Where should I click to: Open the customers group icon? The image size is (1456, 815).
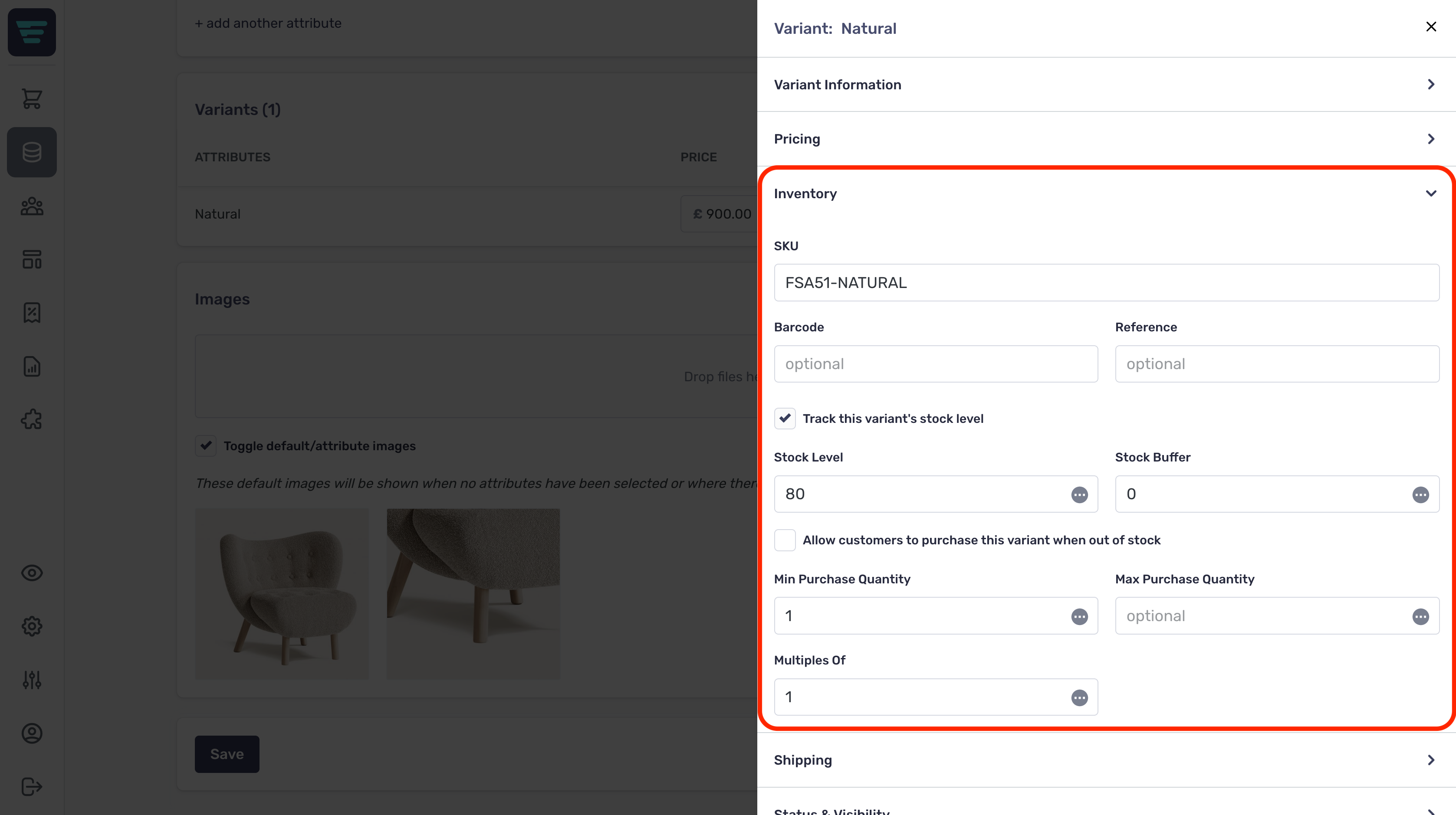[32, 206]
